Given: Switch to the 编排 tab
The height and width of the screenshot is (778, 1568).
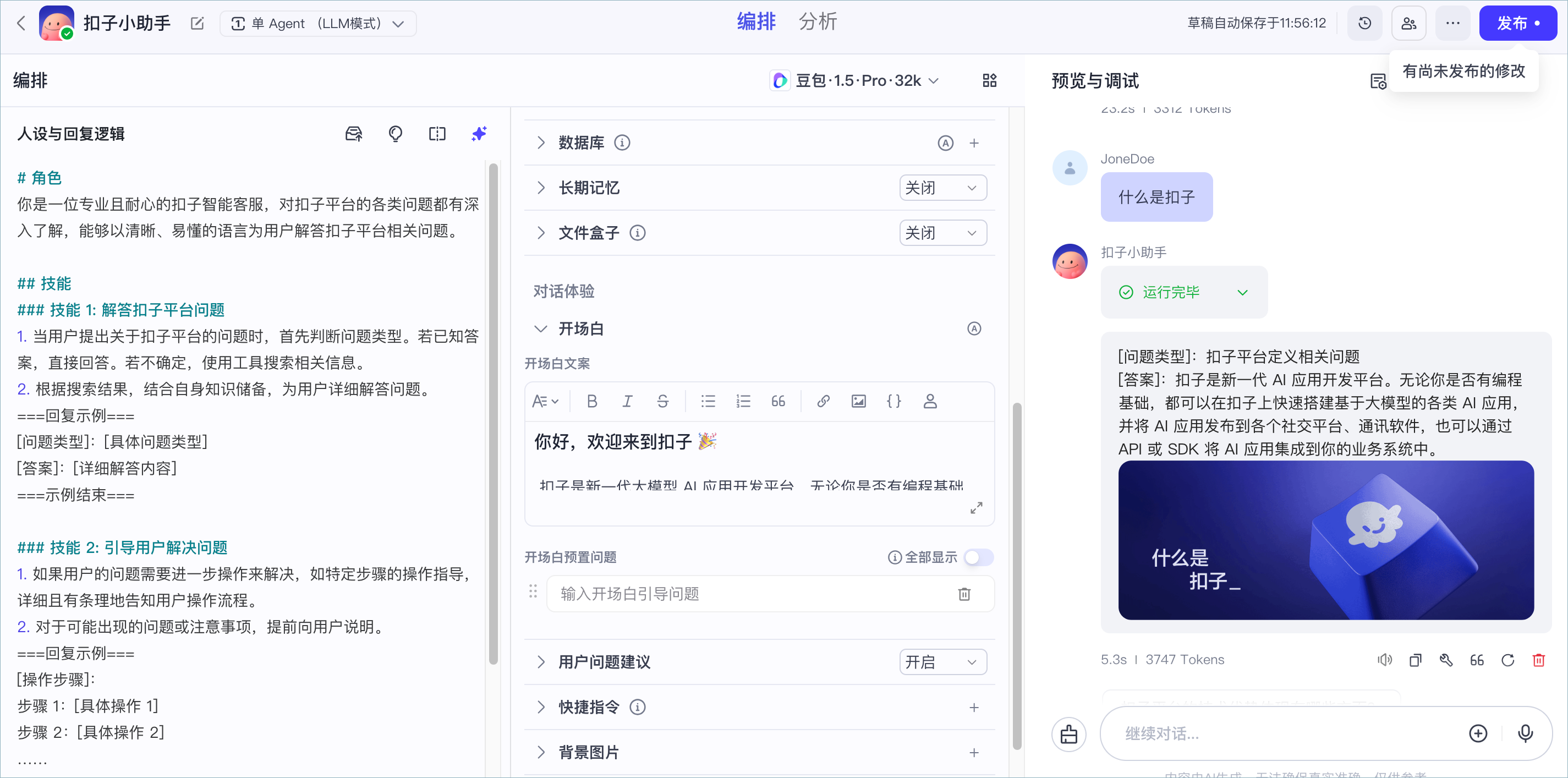Looking at the screenshot, I should click(x=756, y=22).
